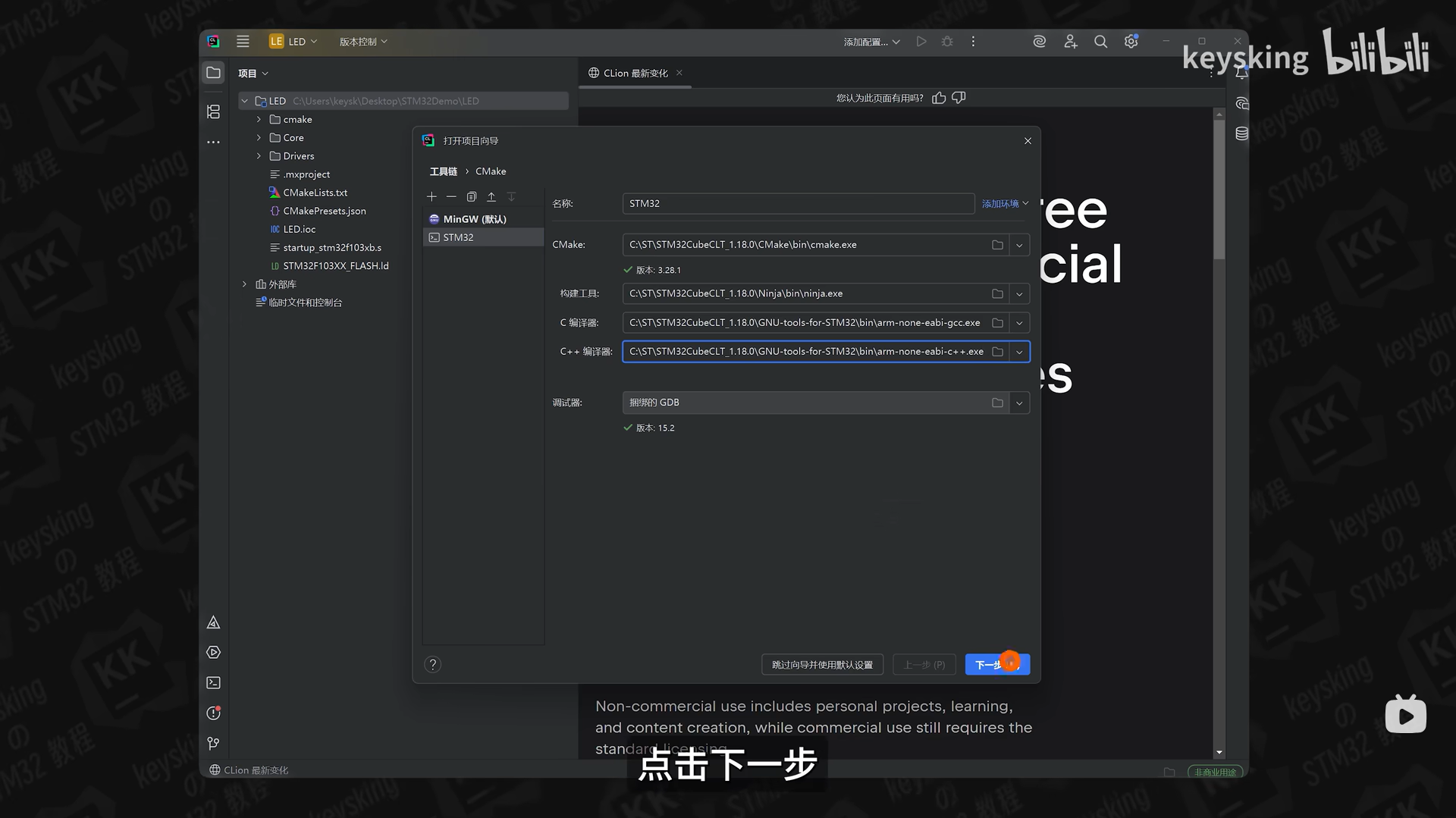Expand the Core folder
The image size is (1456, 818).
259,137
